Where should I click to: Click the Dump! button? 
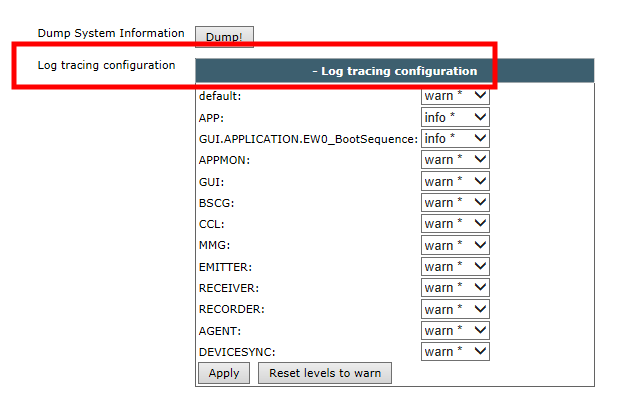point(224,37)
